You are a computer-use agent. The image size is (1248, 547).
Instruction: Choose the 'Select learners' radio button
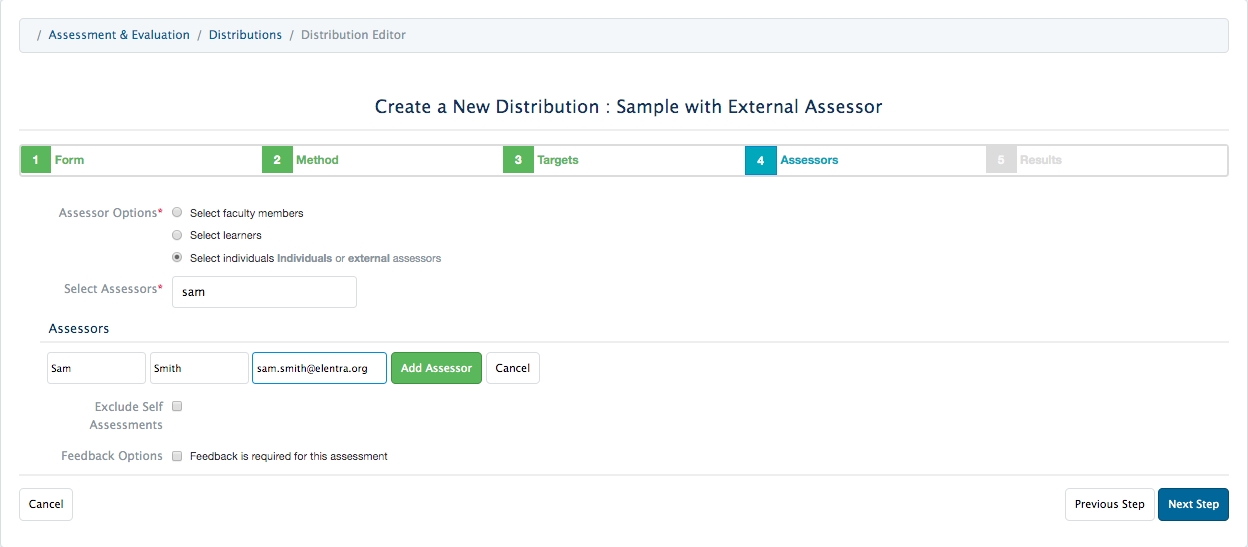tap(177, 235)
